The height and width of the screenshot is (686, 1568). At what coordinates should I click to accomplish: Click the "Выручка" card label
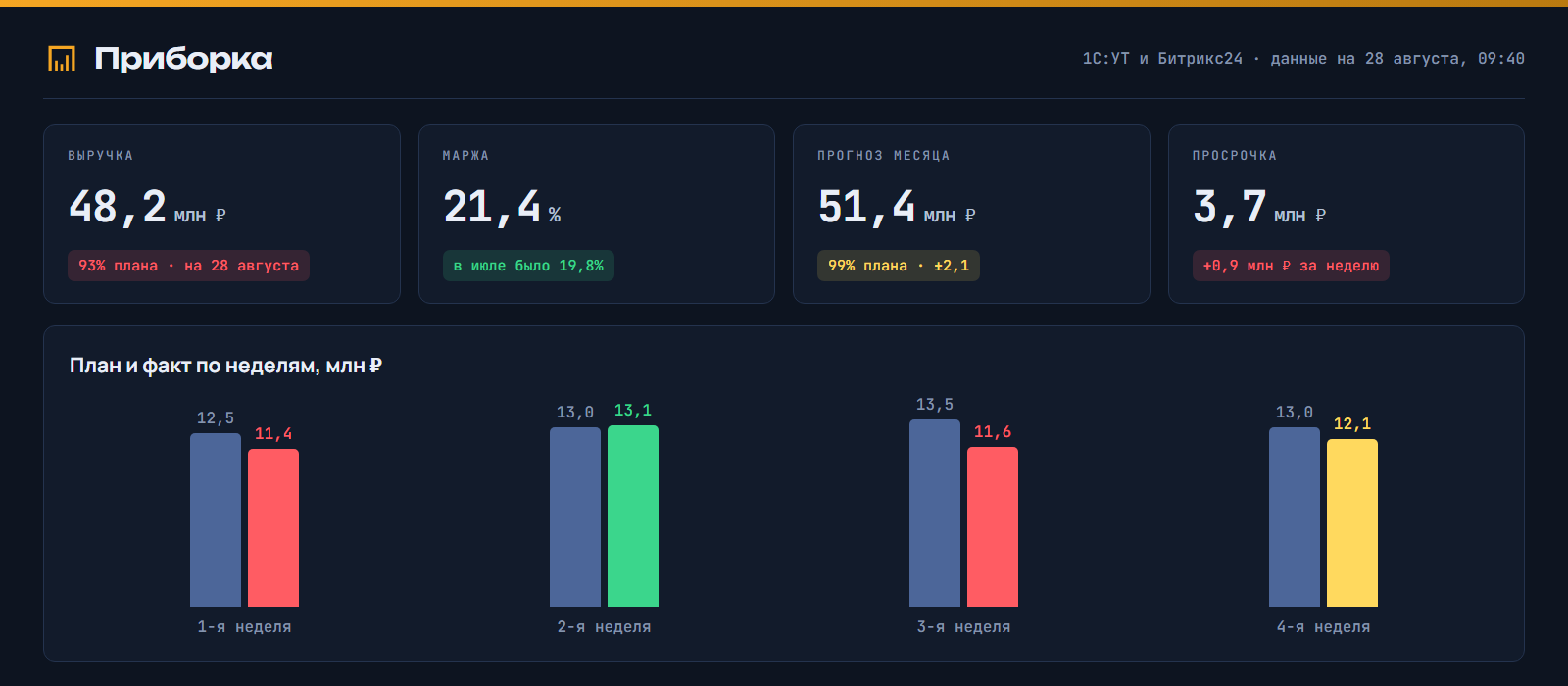101,156
